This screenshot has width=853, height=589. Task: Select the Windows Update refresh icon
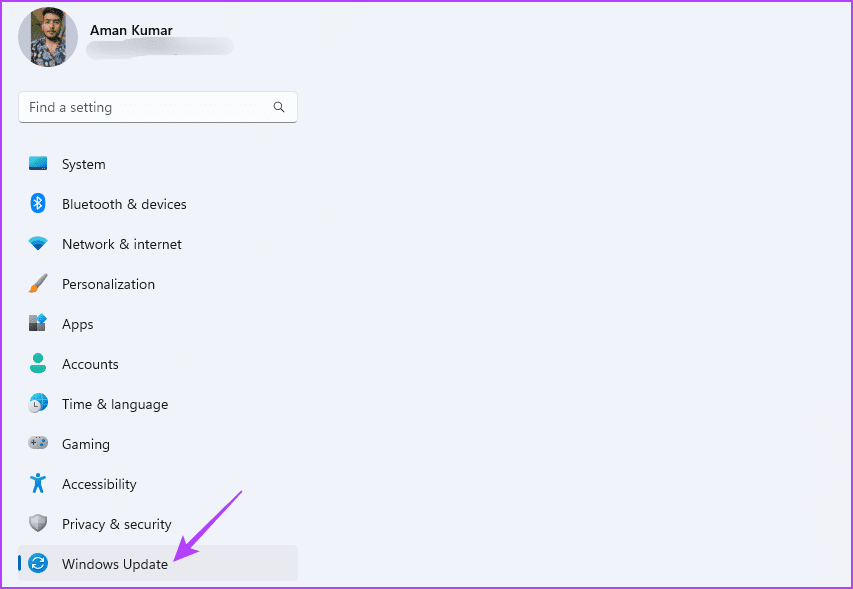(x=37, y=563)
